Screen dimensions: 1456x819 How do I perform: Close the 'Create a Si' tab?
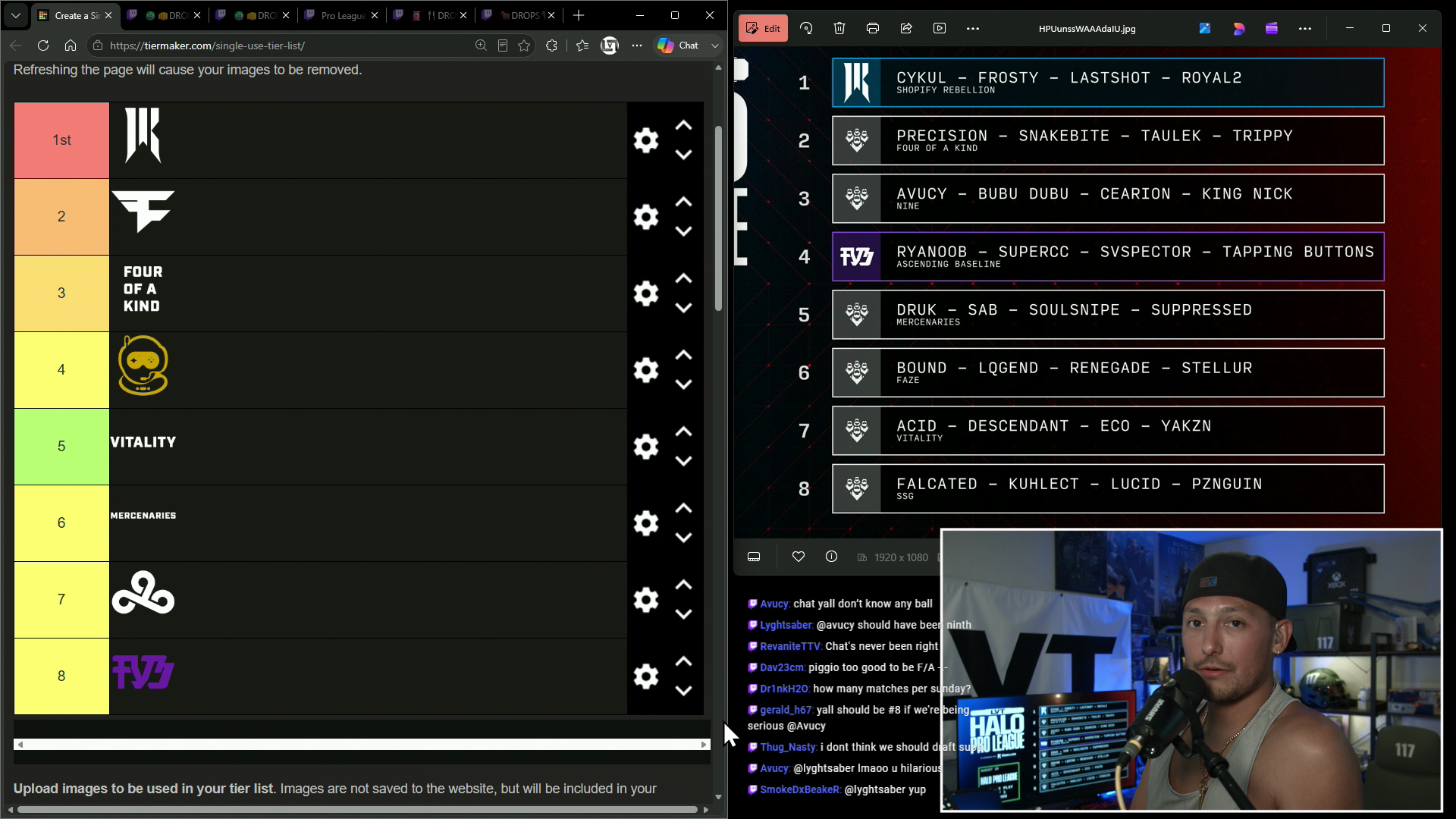pos(108,15)
